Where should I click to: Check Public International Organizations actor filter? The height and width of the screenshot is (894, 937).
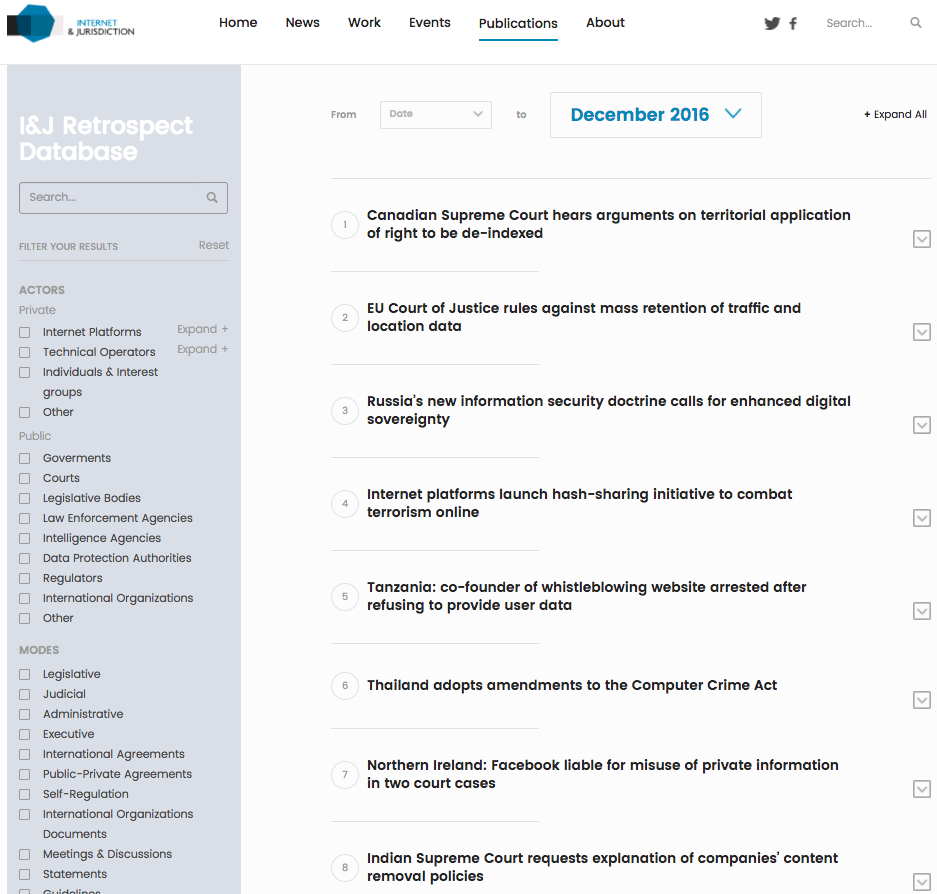(25, 598)
